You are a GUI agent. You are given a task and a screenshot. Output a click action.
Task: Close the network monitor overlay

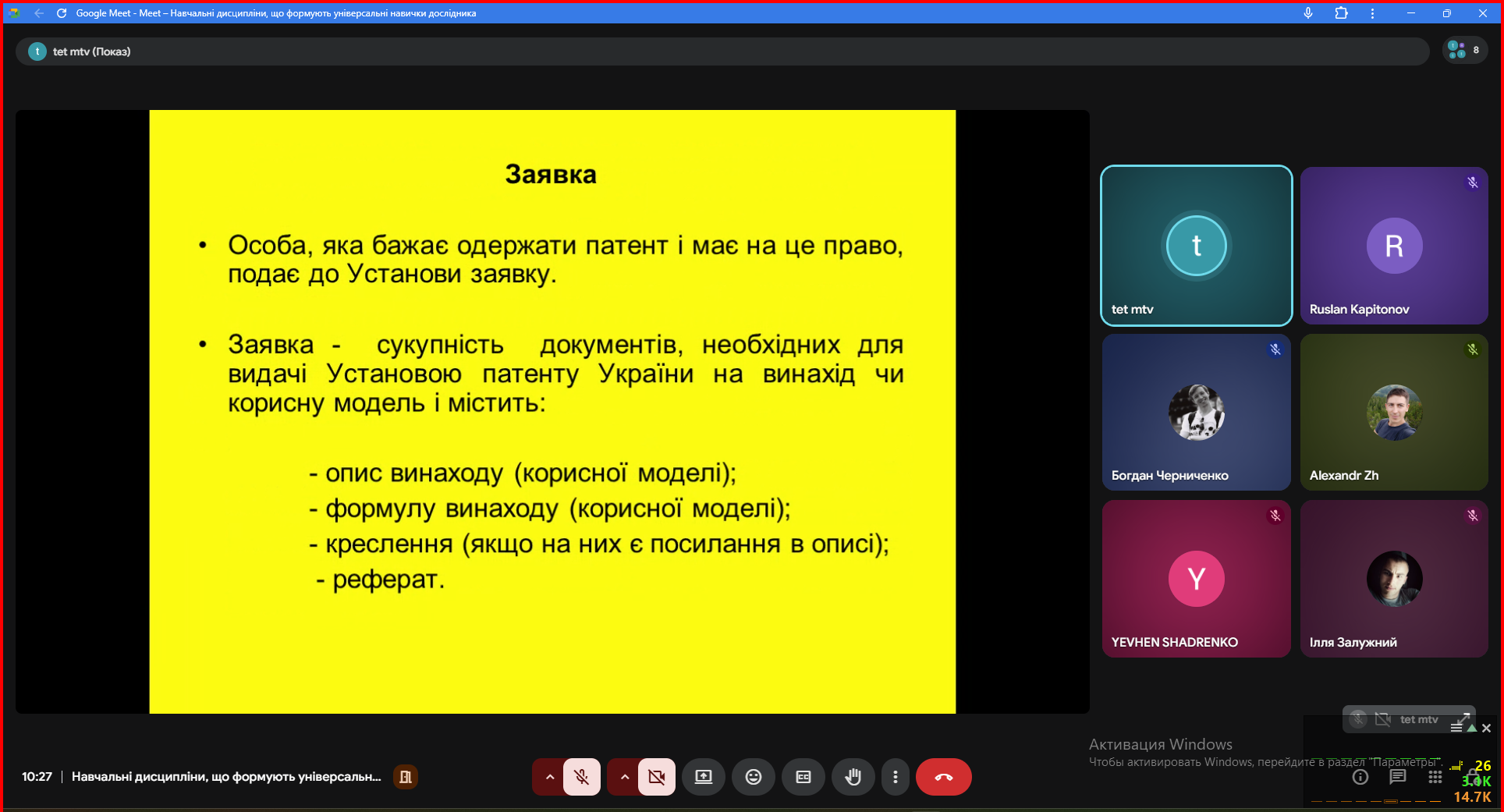tap(1486, 728)
